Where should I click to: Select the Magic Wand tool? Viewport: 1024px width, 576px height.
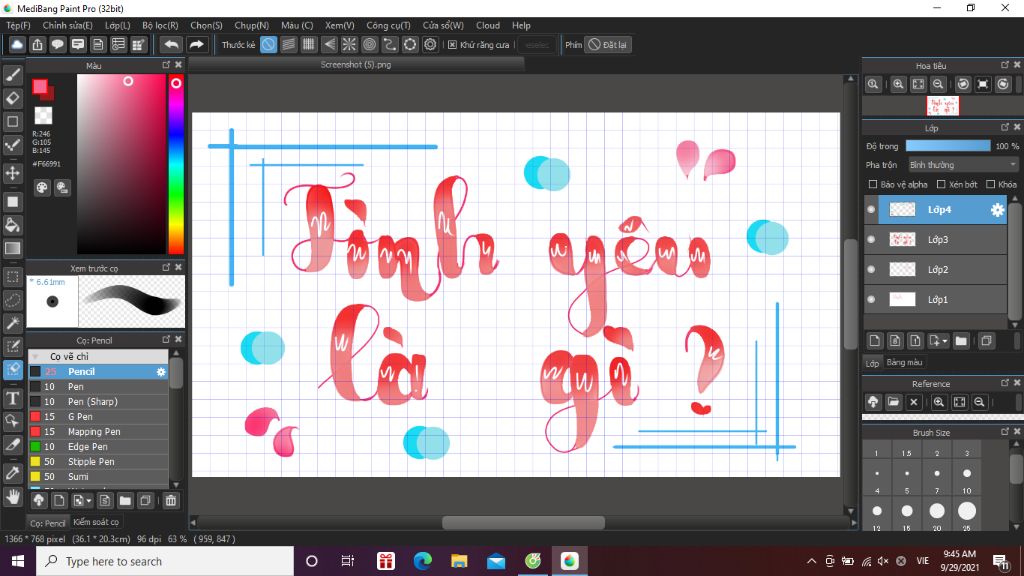[12, 323]
